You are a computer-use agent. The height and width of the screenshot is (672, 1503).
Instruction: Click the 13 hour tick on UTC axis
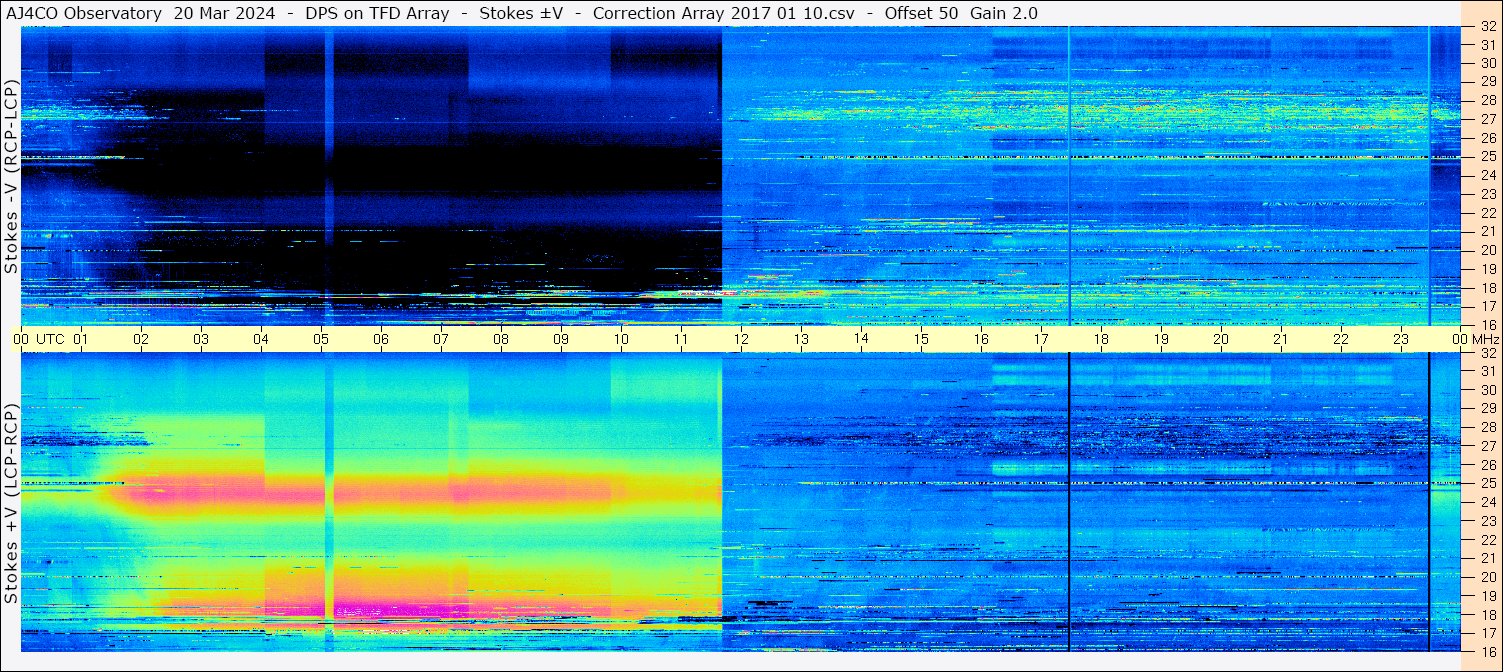click(x=801, y=339)
